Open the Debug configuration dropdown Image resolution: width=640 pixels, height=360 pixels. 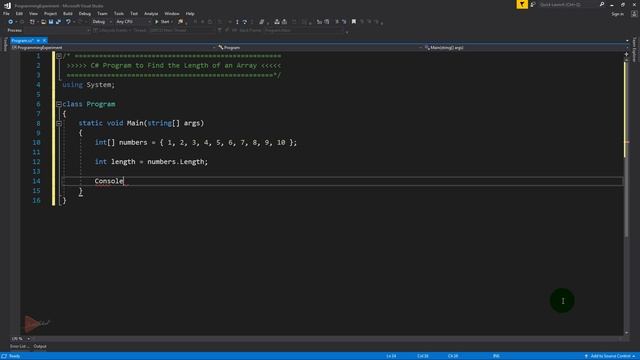pos(101,22)
